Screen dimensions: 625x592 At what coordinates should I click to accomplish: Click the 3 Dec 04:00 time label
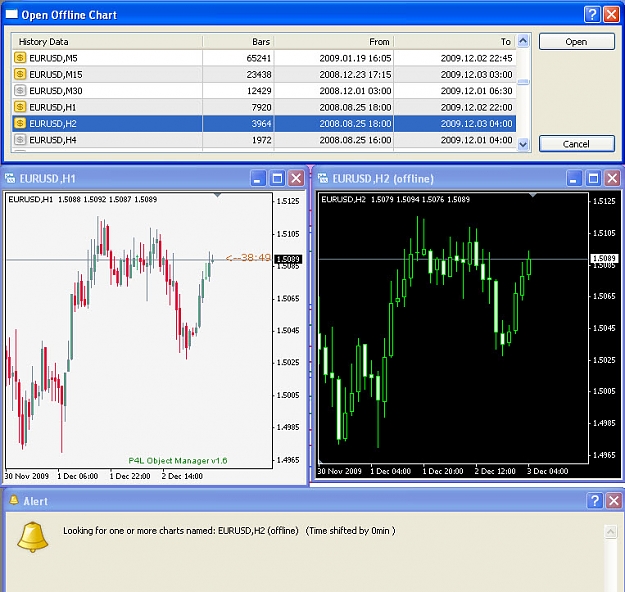coord(547,471)
